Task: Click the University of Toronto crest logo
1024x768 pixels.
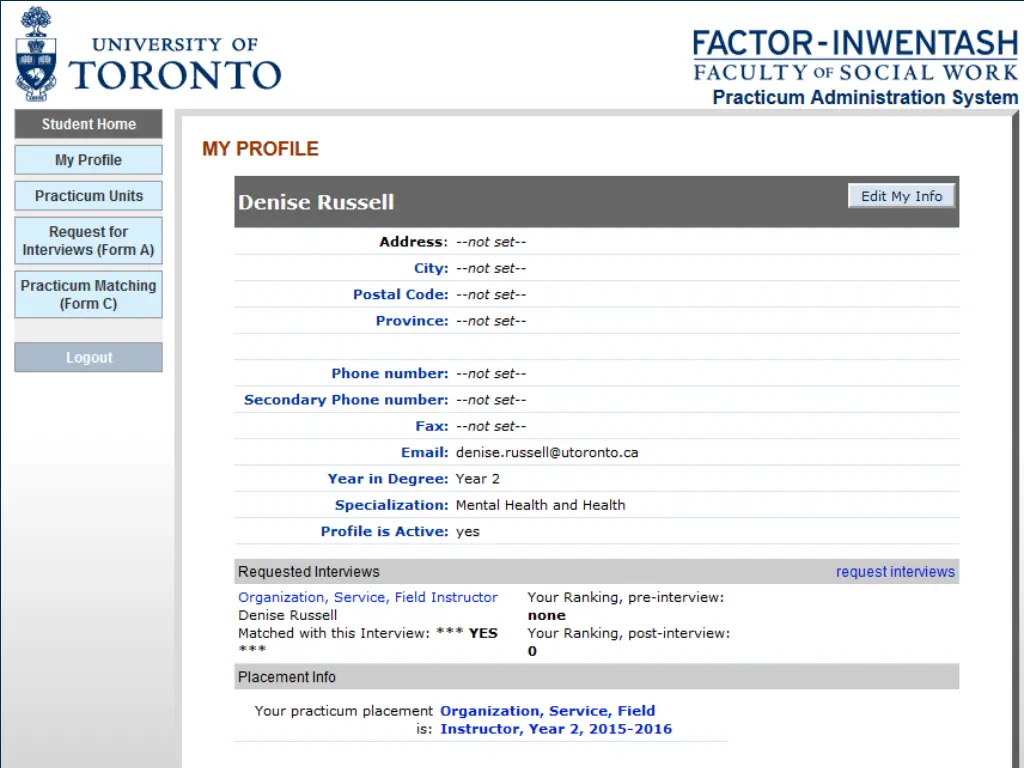Action: [x=36, y=54]
